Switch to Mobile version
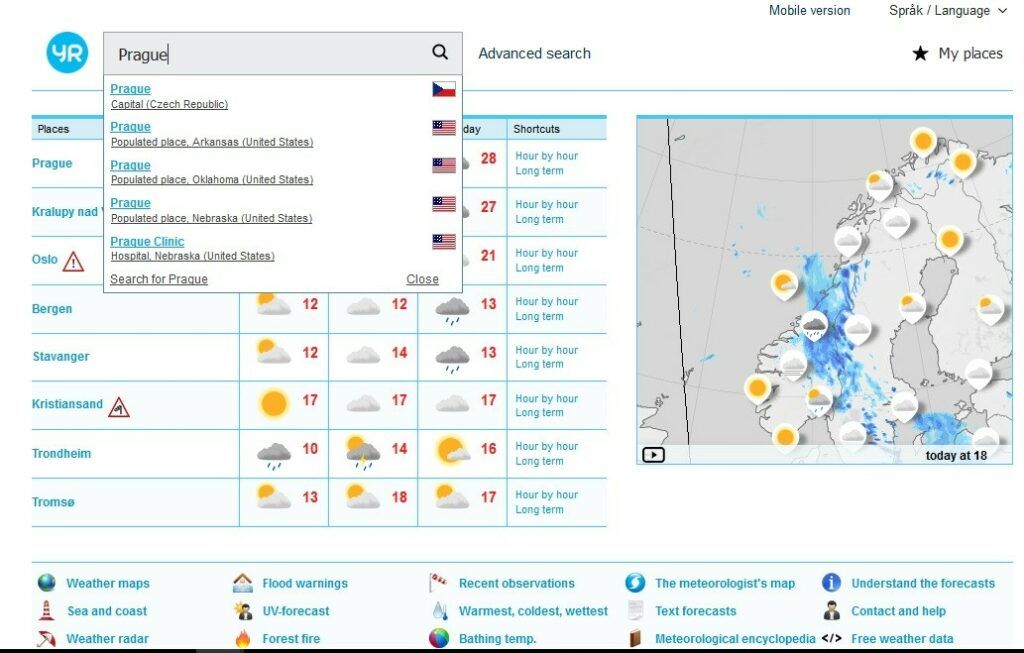Viewport: 1024px width, 653px height. 809,11
